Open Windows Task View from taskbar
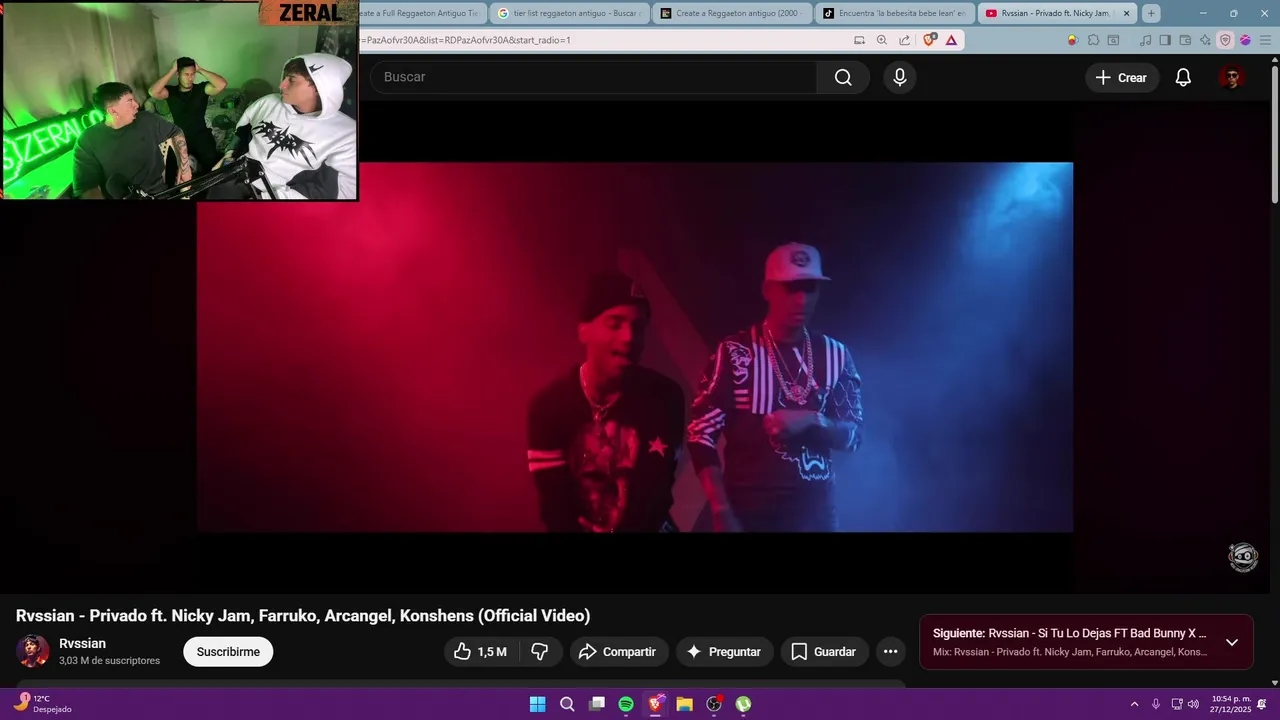The height and width of the screenshot is (720, 1280). coord(597,704)
